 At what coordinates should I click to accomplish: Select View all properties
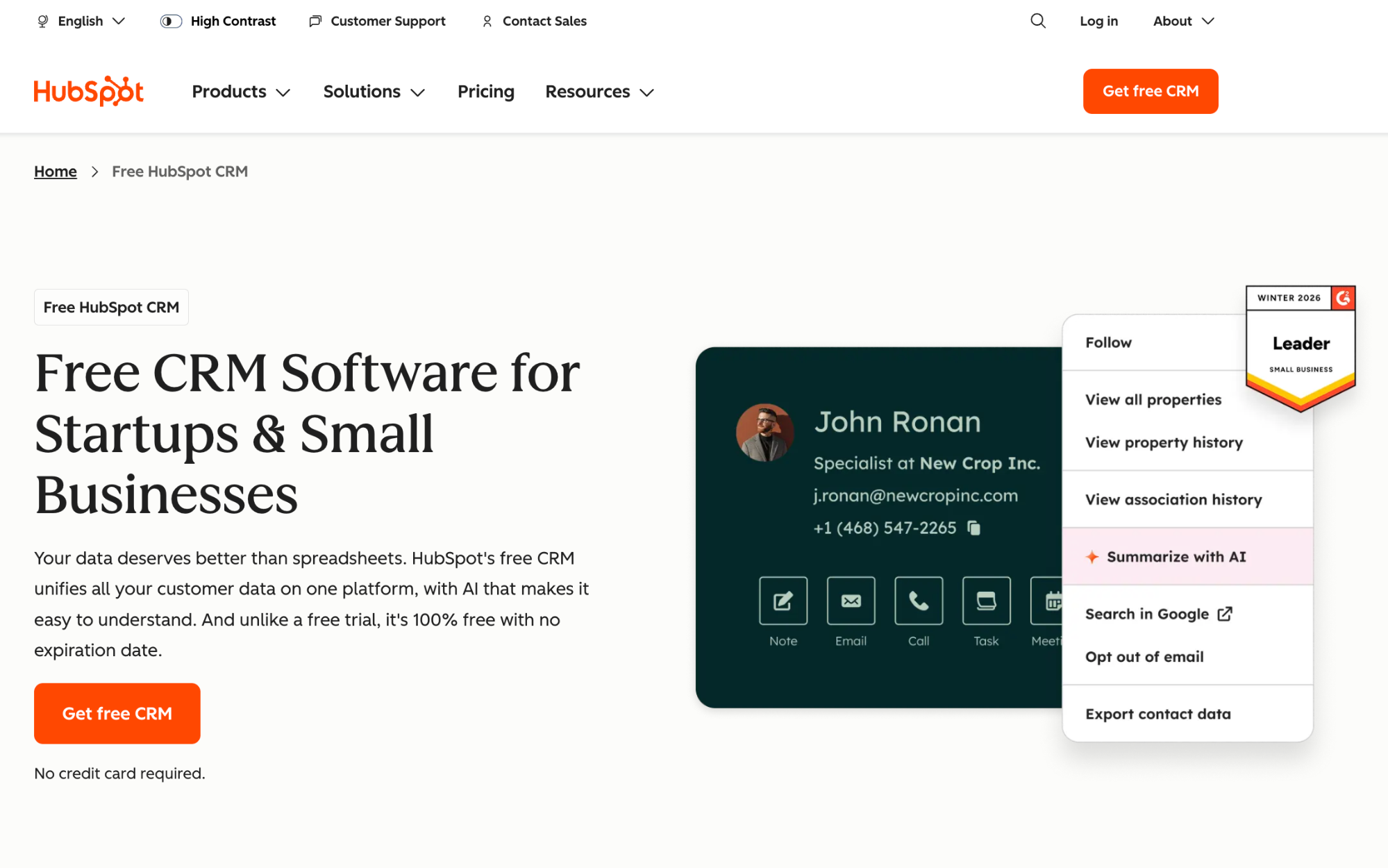1153,399
